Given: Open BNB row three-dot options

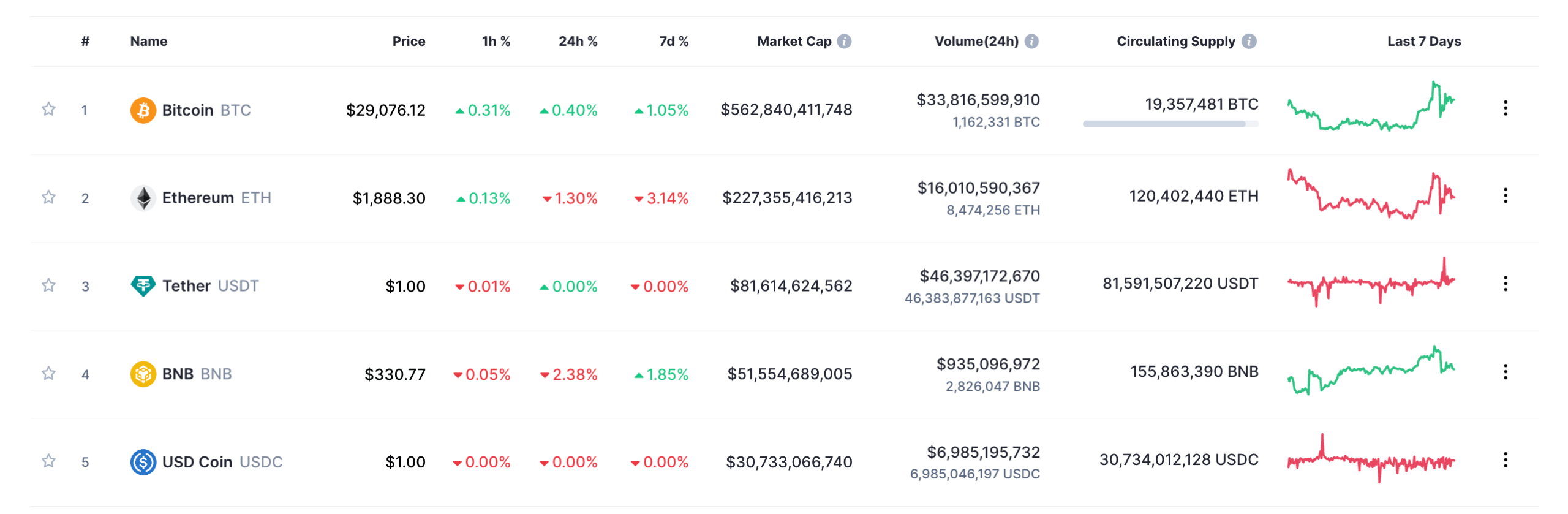Looking at the screenshot, I should pyautogui.click(x=1505, y=372).
